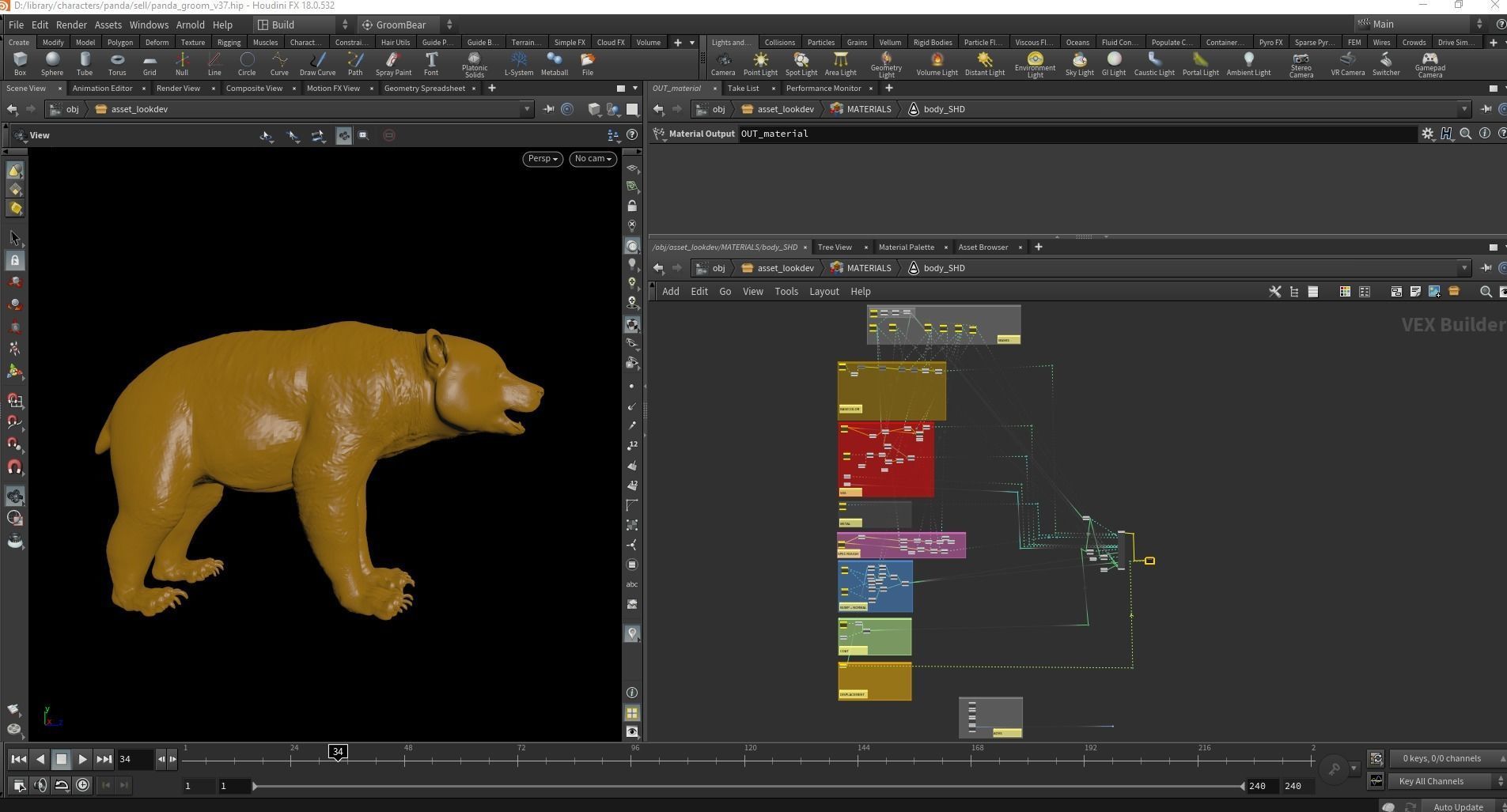The width and height of the screenshot is (1507, 812).
Task: Switch to the Material Palette tab
Action: pos(907,247)
